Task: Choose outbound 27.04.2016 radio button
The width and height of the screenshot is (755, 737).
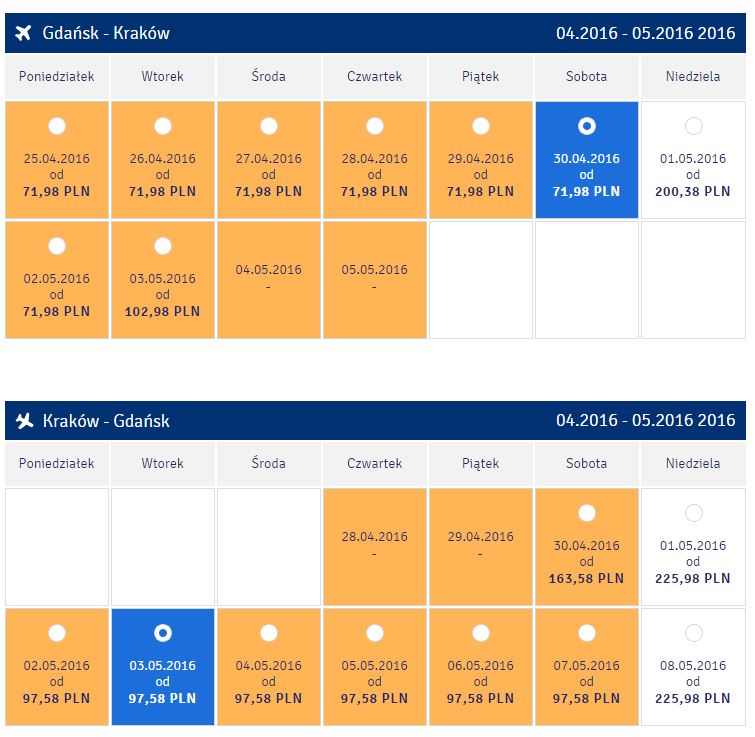Action: 269,126
